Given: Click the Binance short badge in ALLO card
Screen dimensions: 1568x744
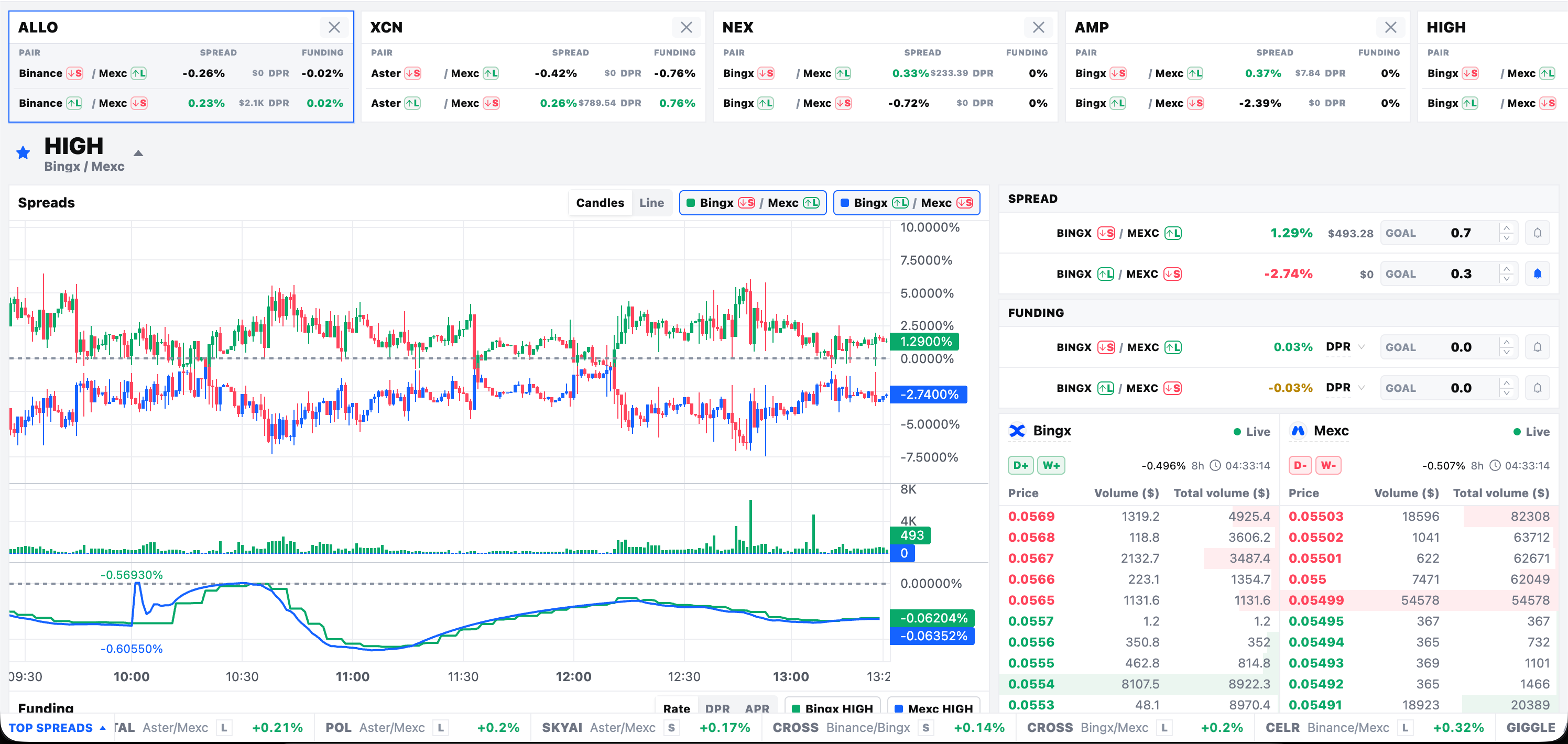Looking at the screenshot, I should (75, 73).
